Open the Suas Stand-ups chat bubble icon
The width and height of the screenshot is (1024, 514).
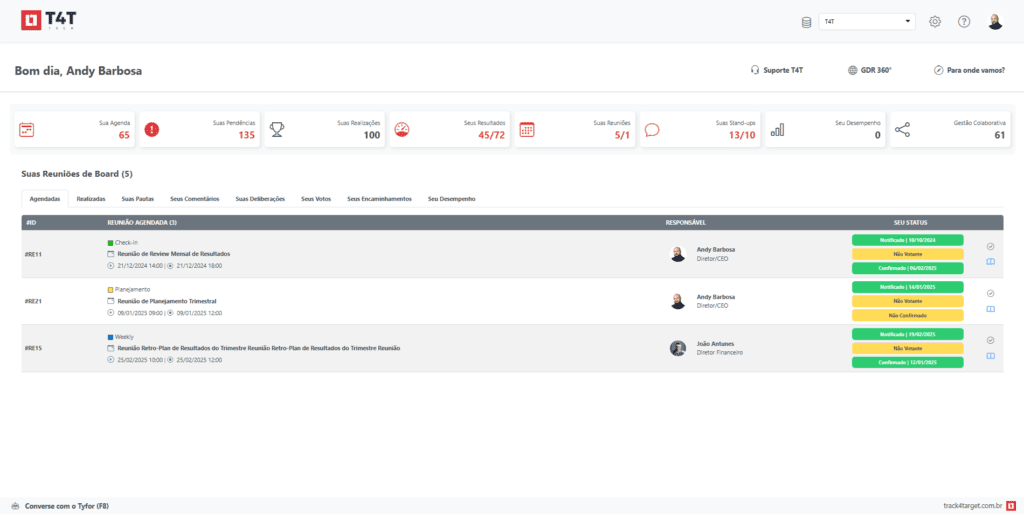click(652, 129)
